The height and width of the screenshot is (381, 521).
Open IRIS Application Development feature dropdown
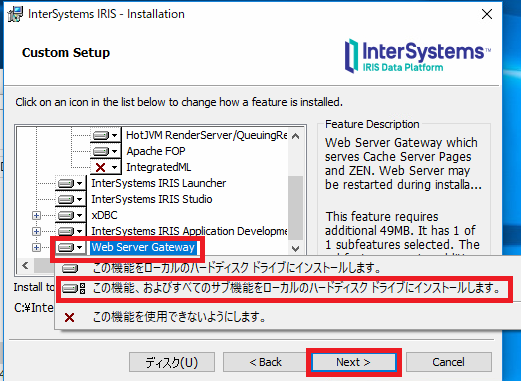[70, 231]
